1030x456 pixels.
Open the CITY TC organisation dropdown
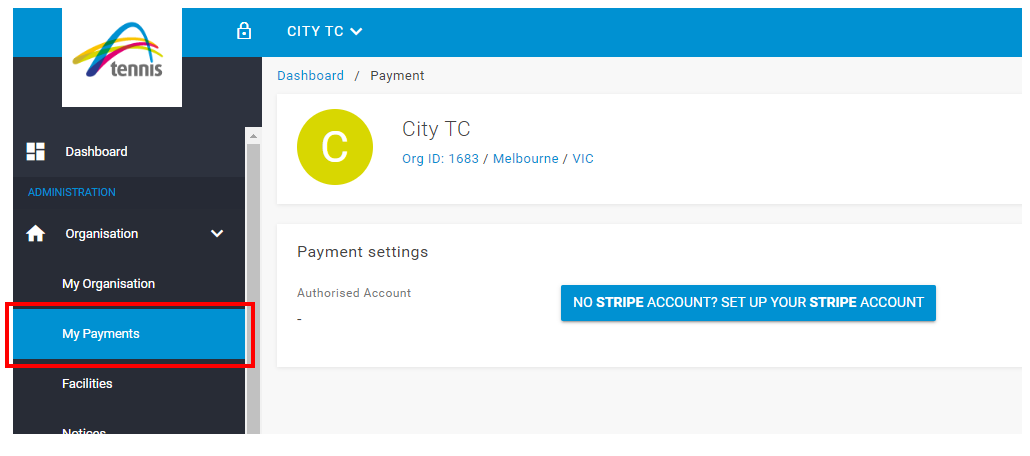(325, 31)
